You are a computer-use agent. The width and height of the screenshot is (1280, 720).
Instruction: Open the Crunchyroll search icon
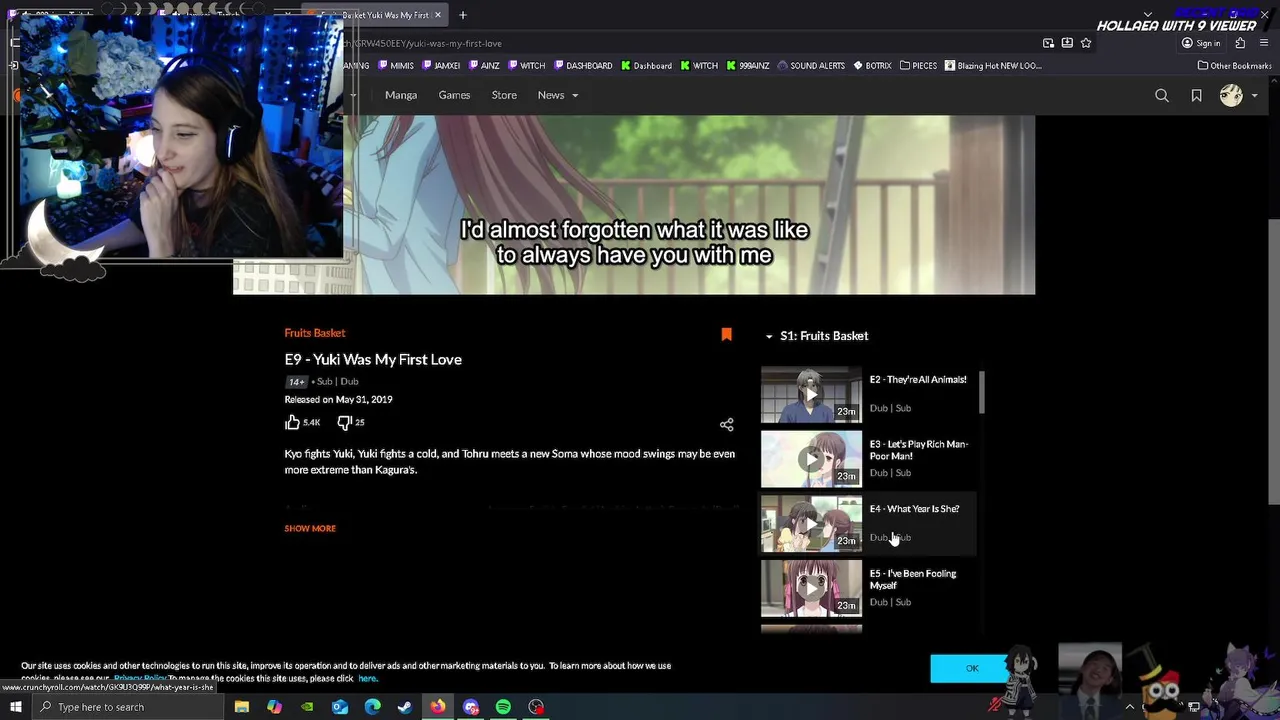(x=1161, y=96)
